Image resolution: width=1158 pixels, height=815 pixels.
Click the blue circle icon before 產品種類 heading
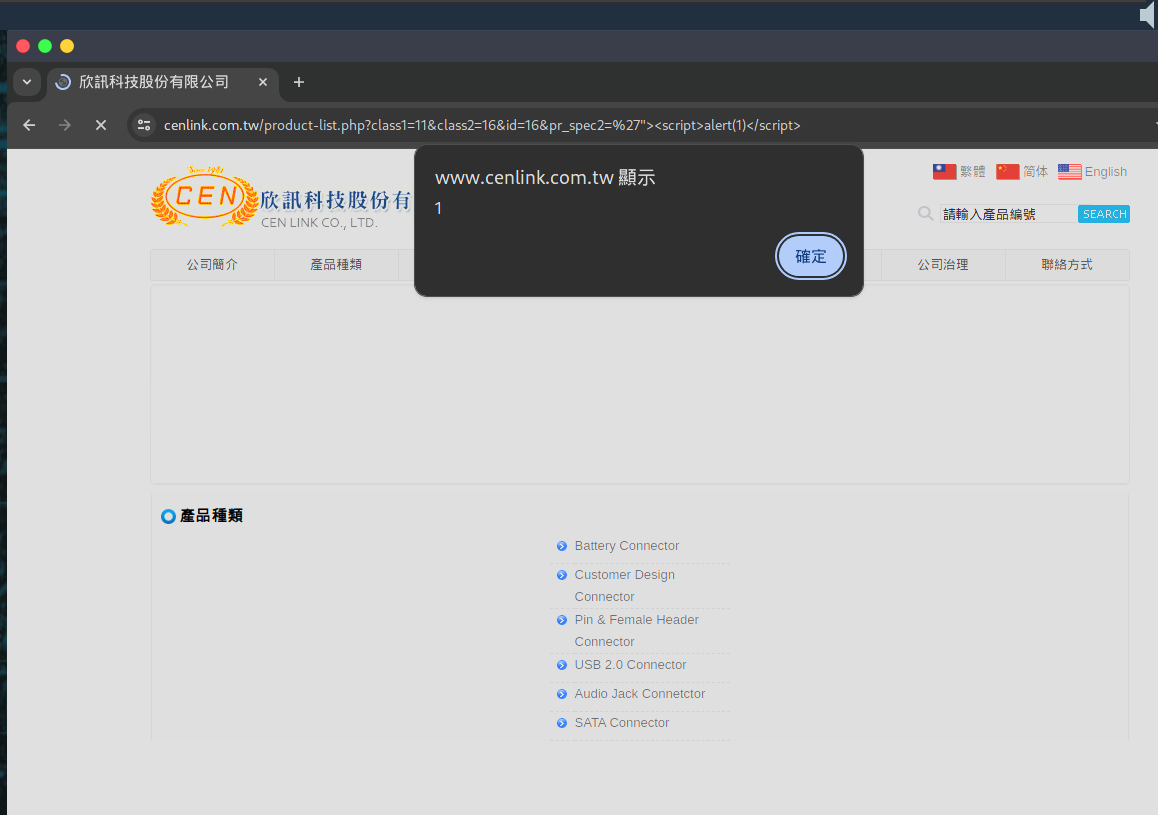(x=168, y=516)
